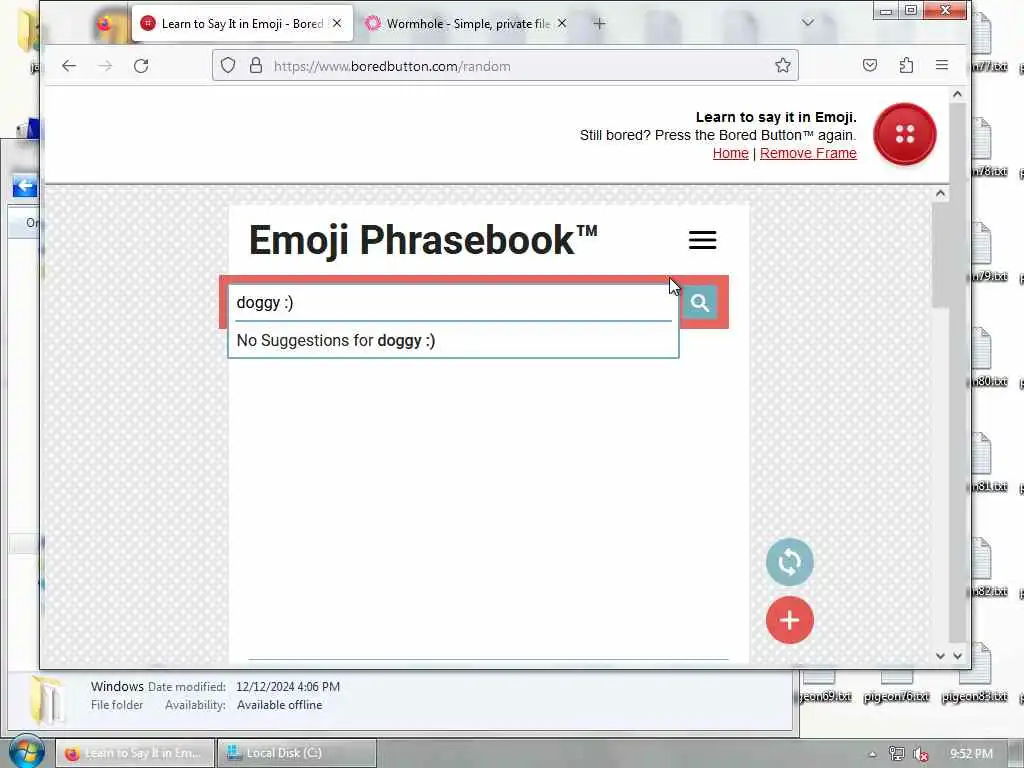Close the Learn to Say It in Emoji tab
Screen dimensions: 1024x768
(337, 24)
